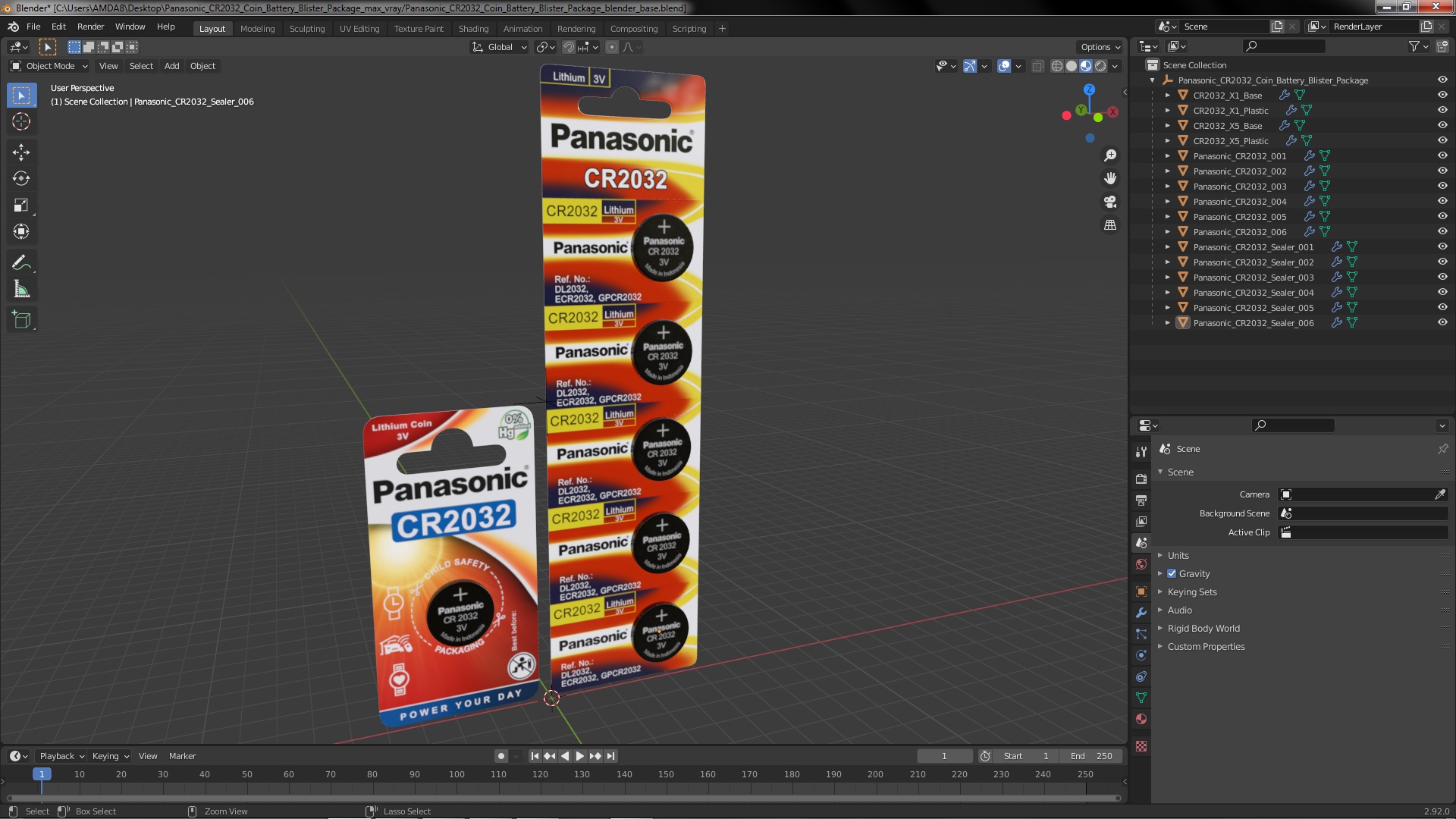1456x819 pixels.
Task: Choose the Move tool
Action: click(21, 152)
